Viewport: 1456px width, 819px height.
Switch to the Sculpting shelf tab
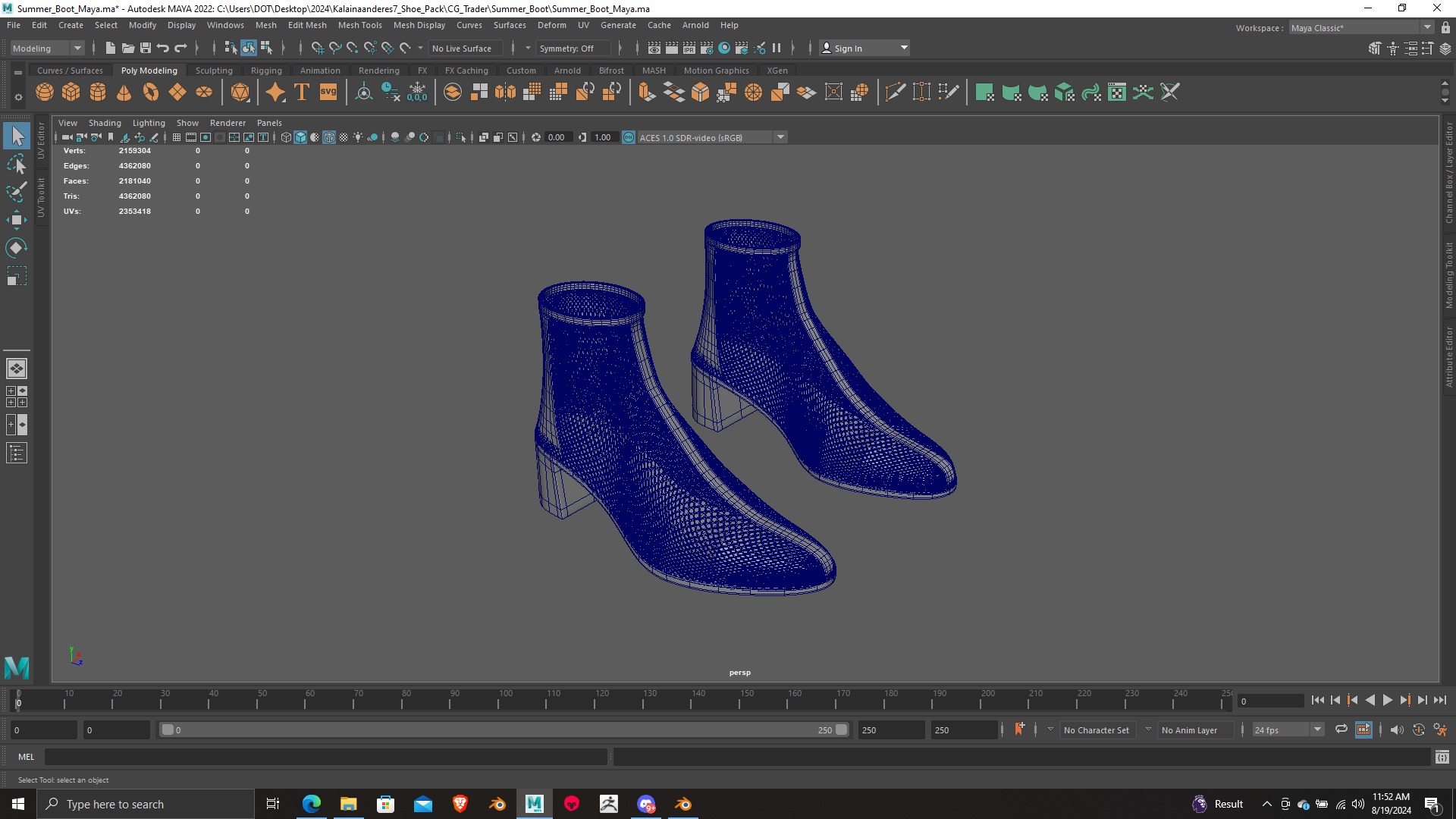214,71
